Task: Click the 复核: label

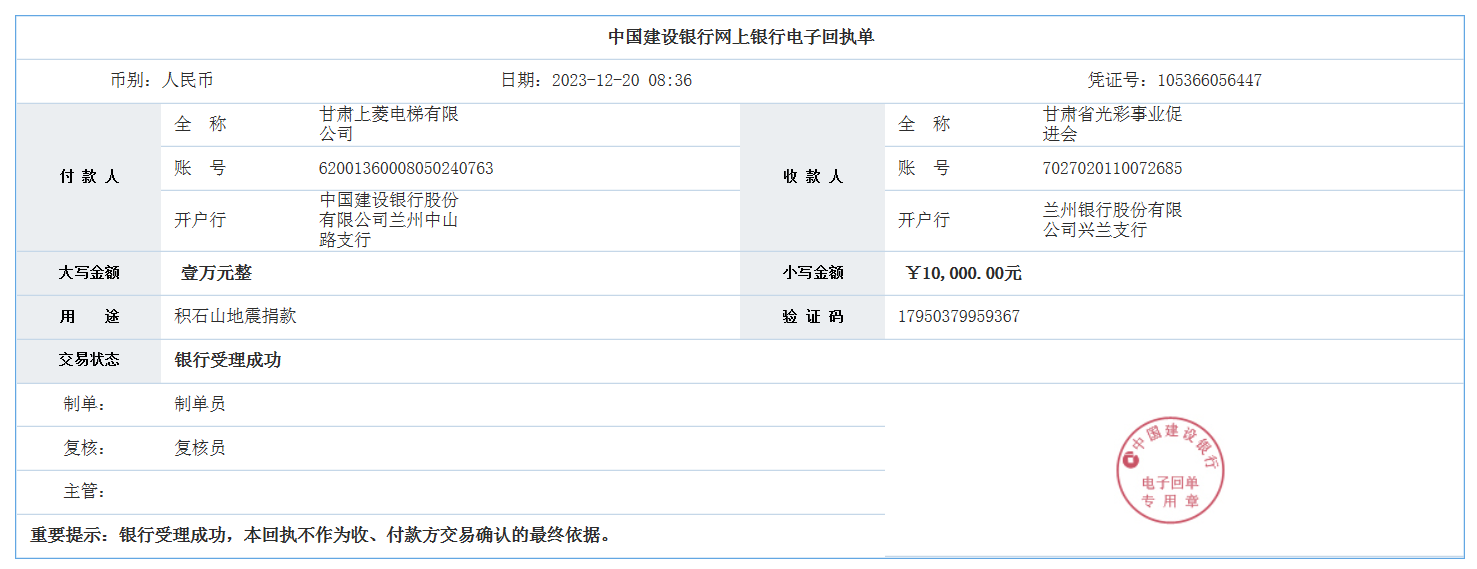Action: coord(85,448)
